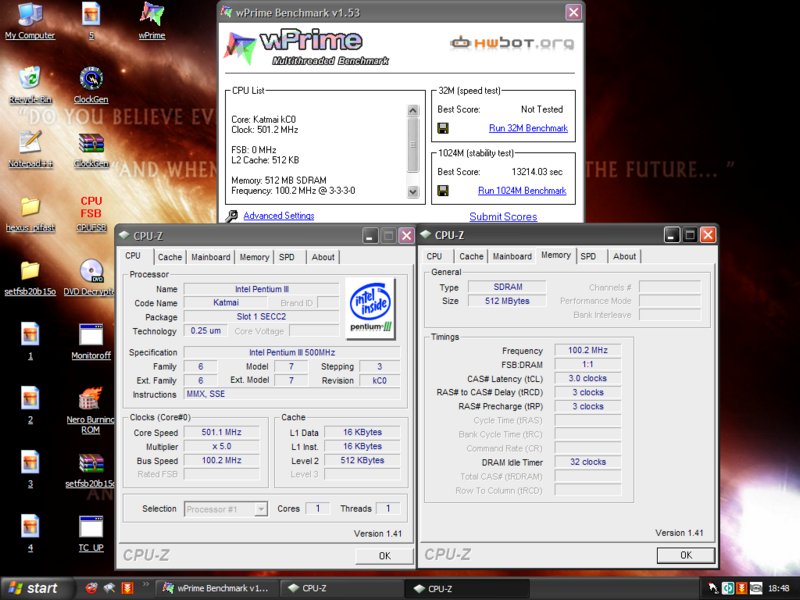
Task: Click OK in left CPU-Z window
Action: click(384, 556)
